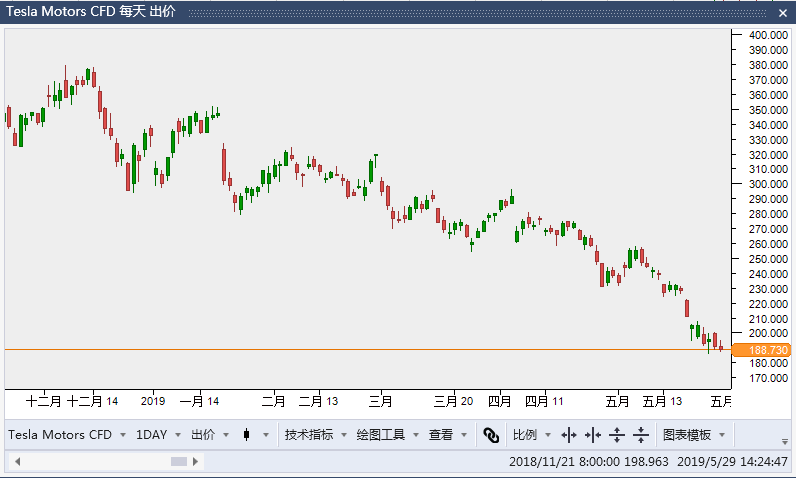Click the vertical expand scale icon
The height and width of the screenshot is (478, 796).
pyautogui.click(x=617, y=435)
